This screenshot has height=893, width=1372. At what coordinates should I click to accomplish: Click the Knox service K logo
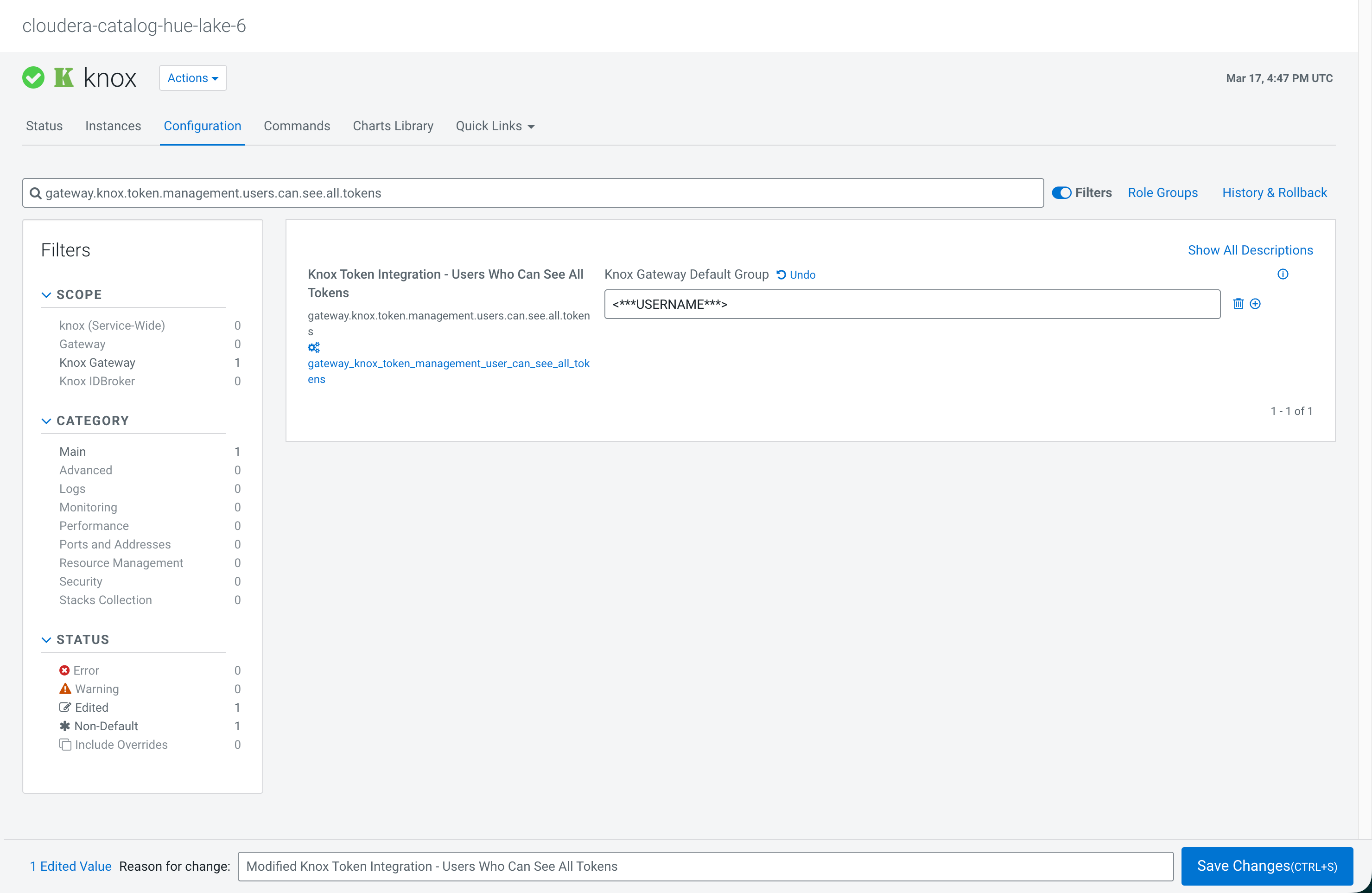[x=64, y=77]
